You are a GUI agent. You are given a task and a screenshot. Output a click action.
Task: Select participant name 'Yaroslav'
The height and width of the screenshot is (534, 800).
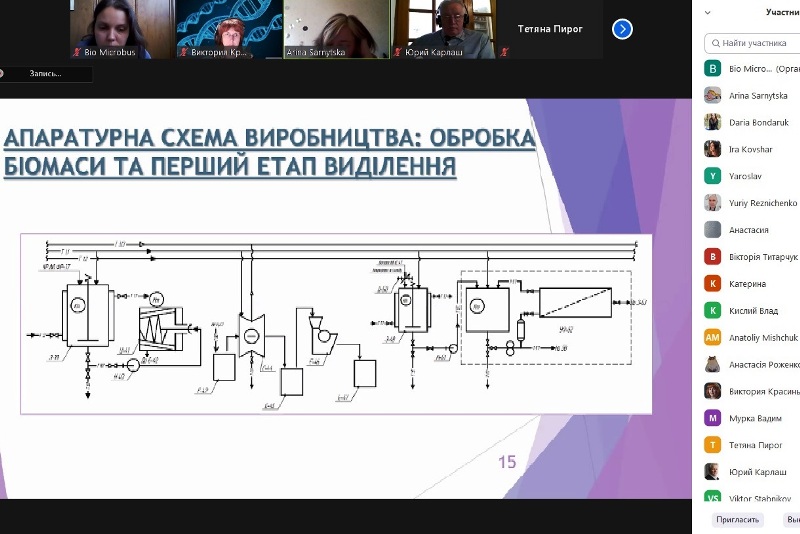tap(745, 176)
